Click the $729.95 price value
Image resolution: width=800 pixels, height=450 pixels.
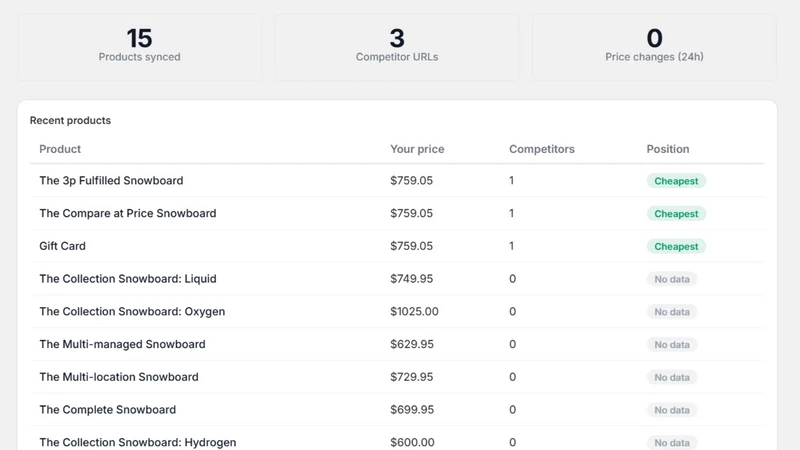[x=412, y=377]
